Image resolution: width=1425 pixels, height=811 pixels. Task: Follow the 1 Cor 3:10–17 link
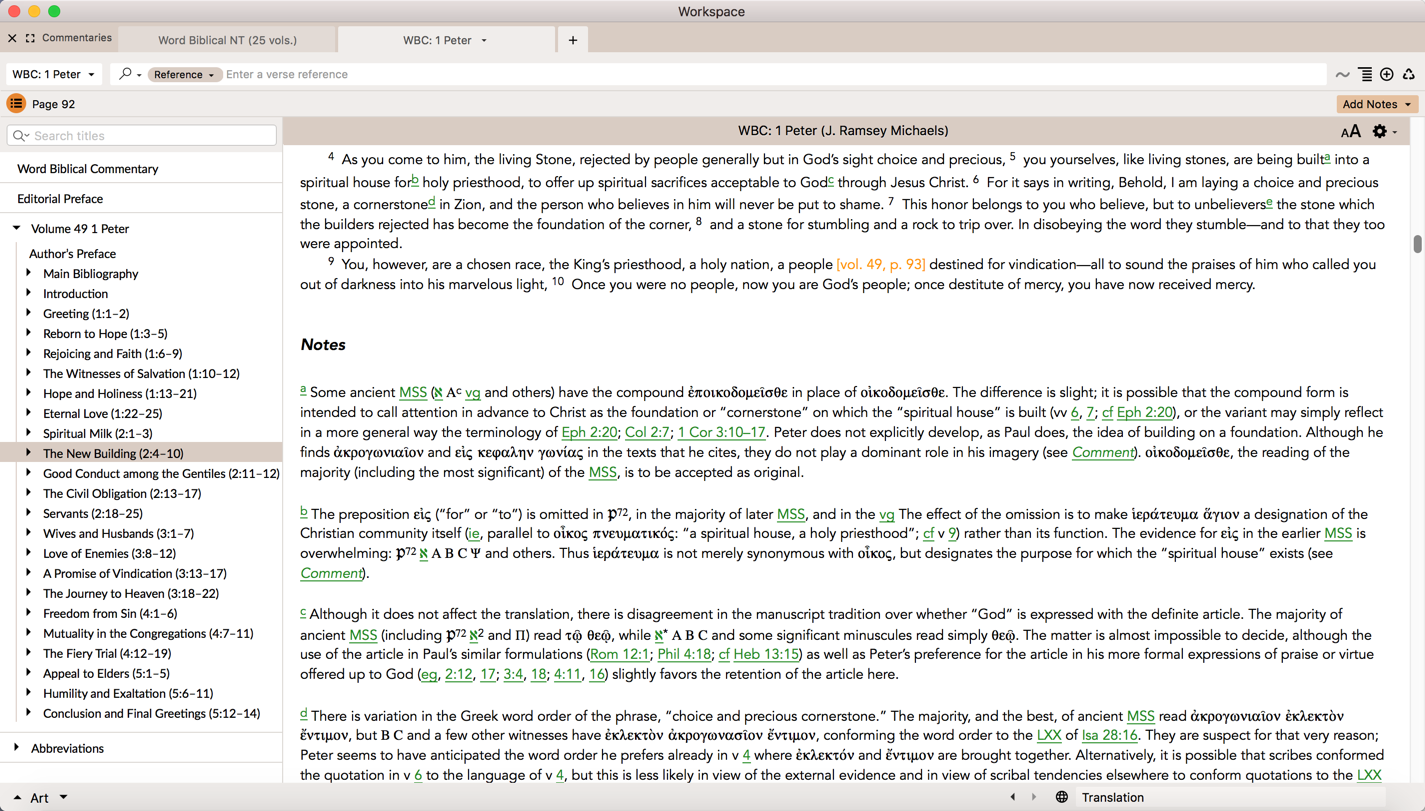click(x=721, y=432)
